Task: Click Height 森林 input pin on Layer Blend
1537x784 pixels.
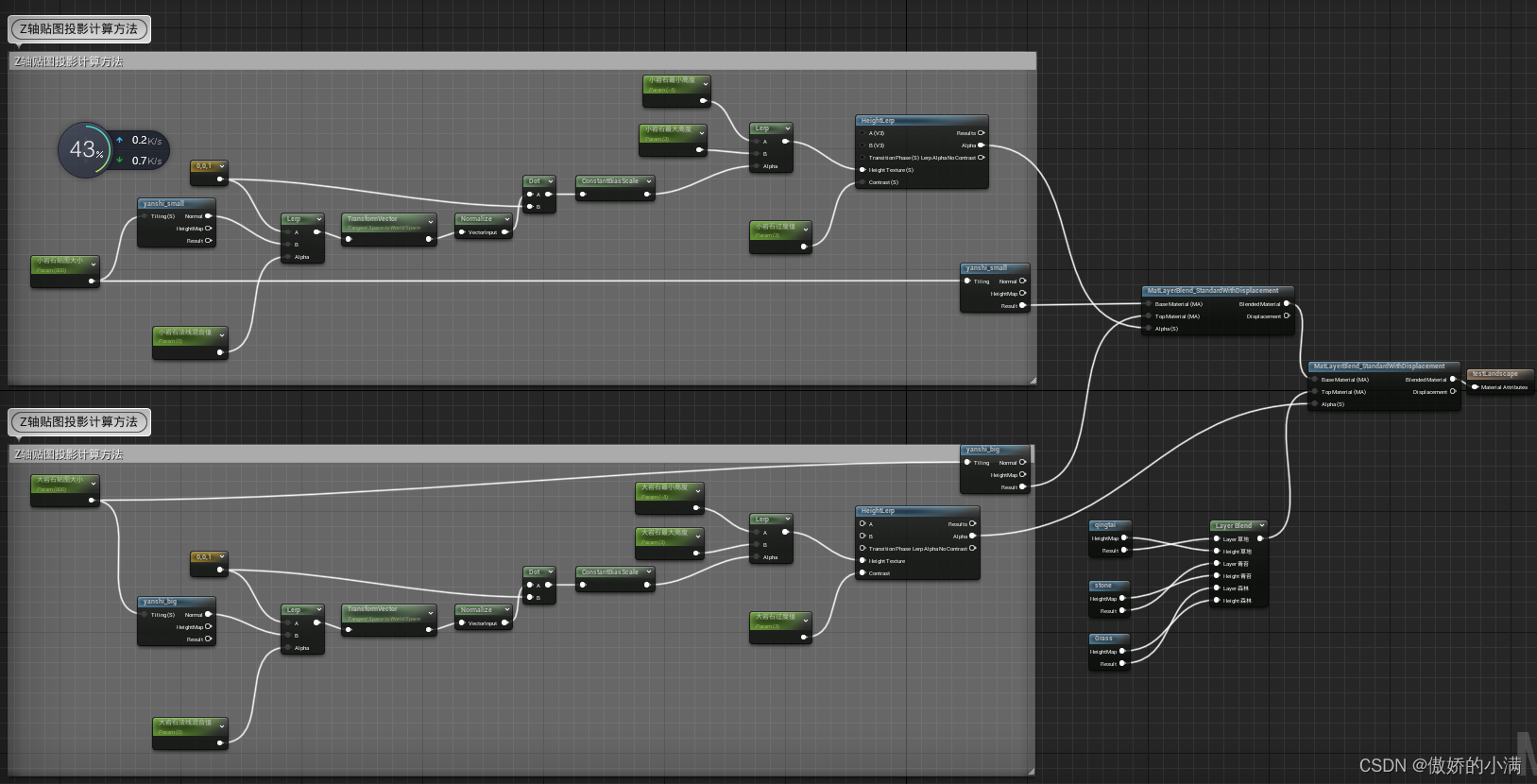Action: tap(1217, 601)
